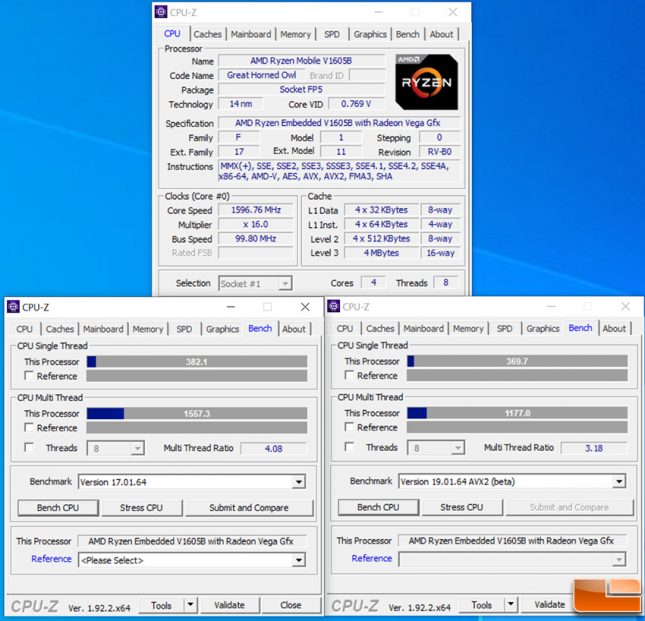Image resolution: width=645 pixels, height=621 pixels.
Task: Toggle Threads checkbox in Version 17 bench window
Action: 29,447
